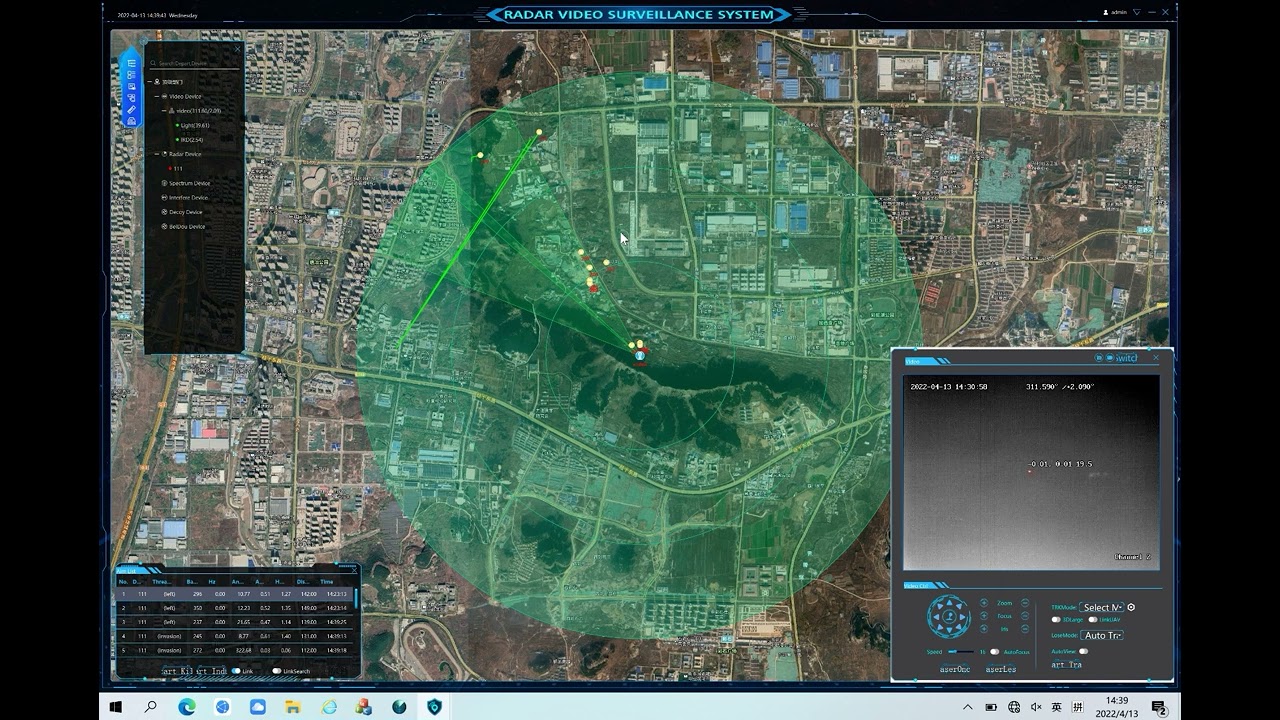Viewport: 1280px width, 720px height.
Task: Adjust the Speed slider in Video Ctrl
Action: tap(961, 652)
